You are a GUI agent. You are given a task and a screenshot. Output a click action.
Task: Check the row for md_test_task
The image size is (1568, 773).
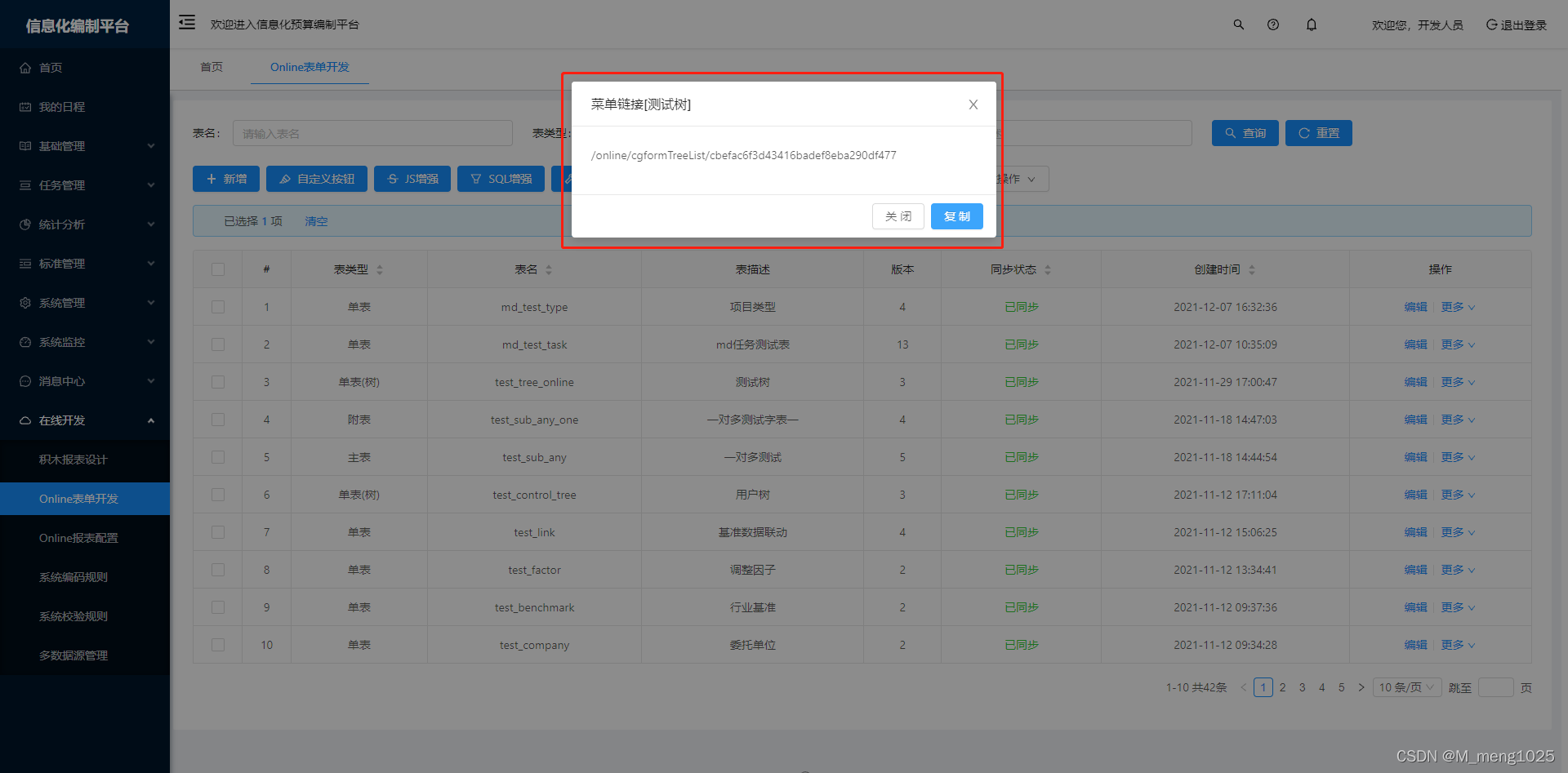pos(218,344)
